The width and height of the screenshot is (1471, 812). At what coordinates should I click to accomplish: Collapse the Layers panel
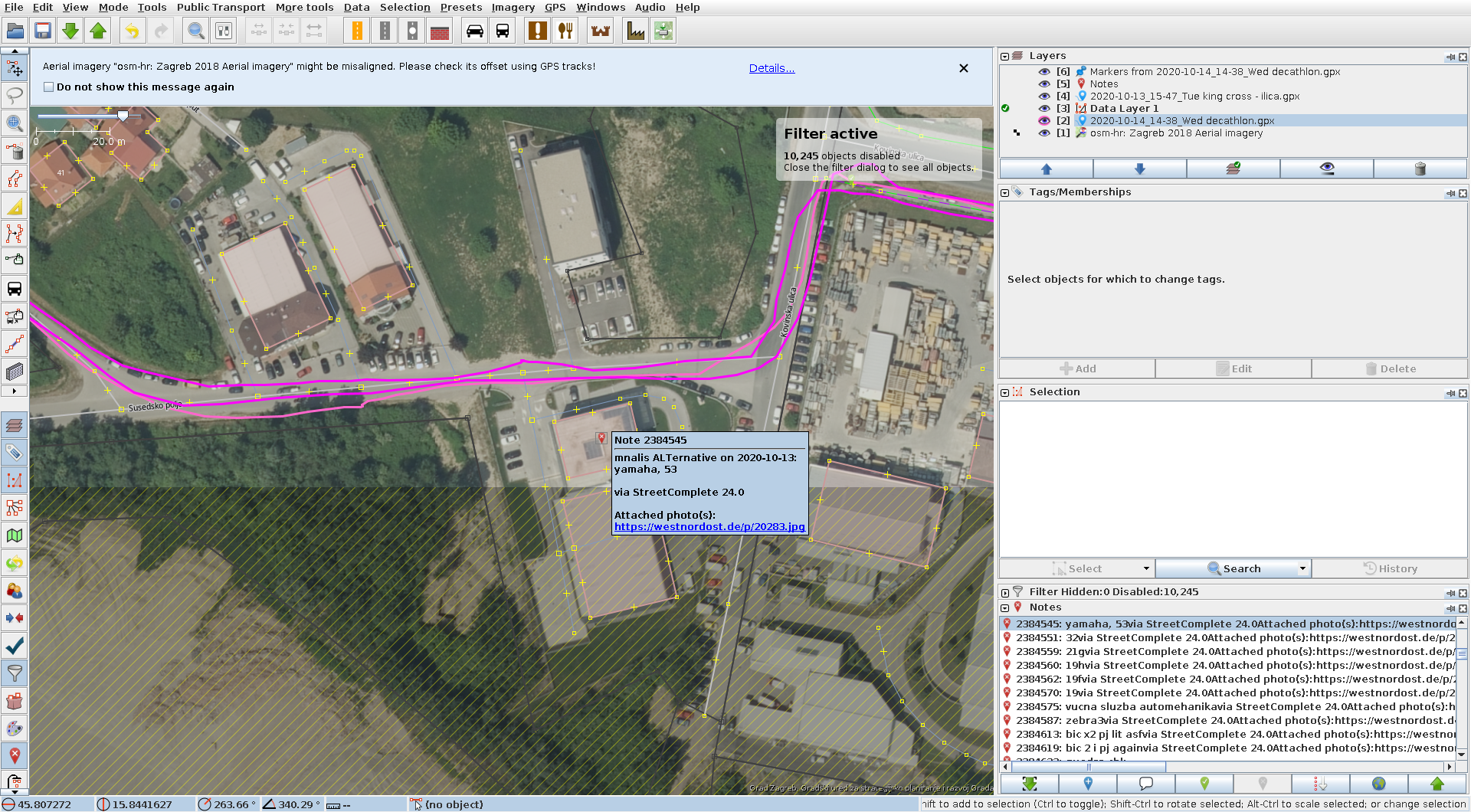tap(1005, 56)
